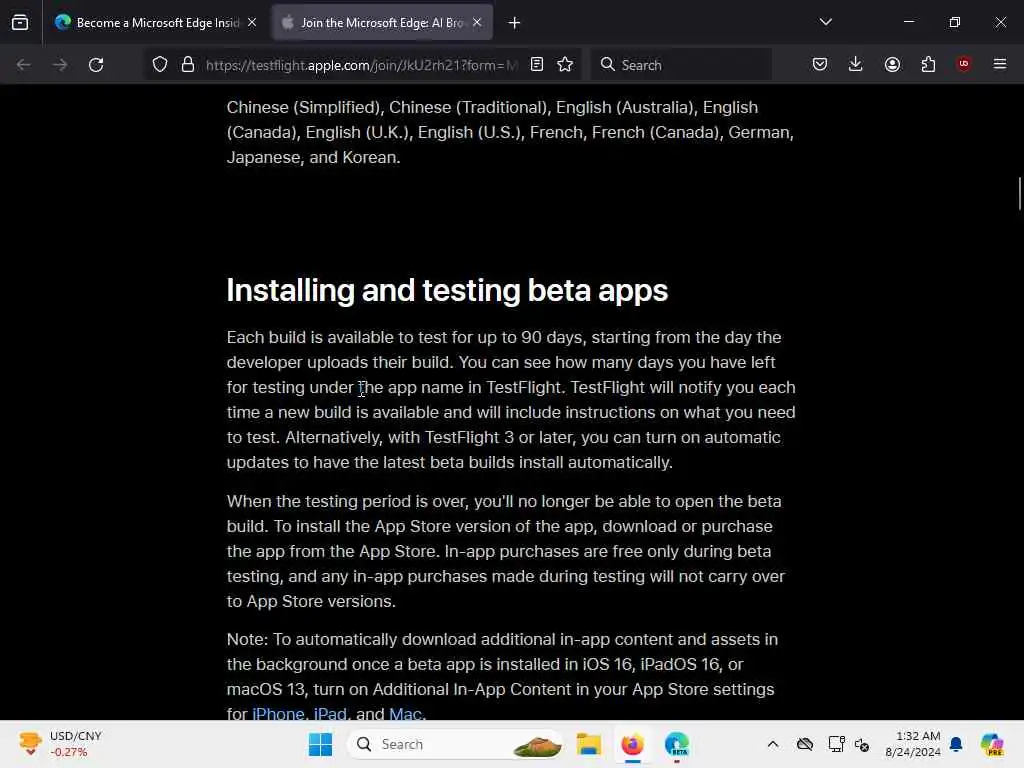Viewport: 1024px width, 768px height.
Task: Open notifications bell icon
Action: click(x=956, y=744)
